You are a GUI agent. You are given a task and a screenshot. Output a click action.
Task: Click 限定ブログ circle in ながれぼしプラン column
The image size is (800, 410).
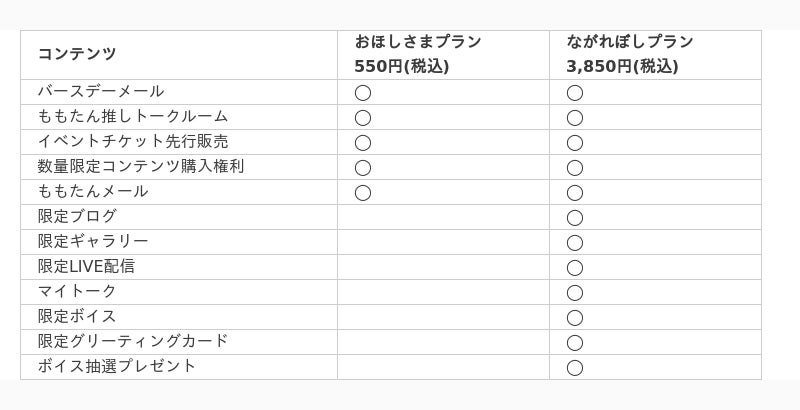(x=575, y=218)
